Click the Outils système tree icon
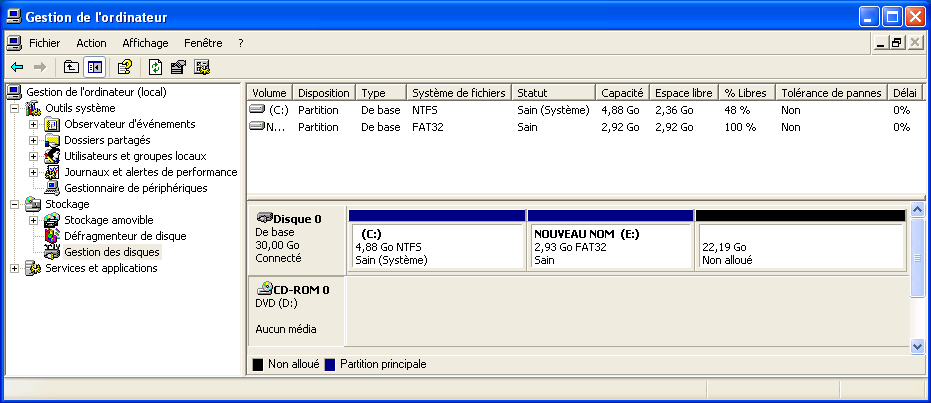This screenshot has height=403, width=931. click(x=33, y=108)
